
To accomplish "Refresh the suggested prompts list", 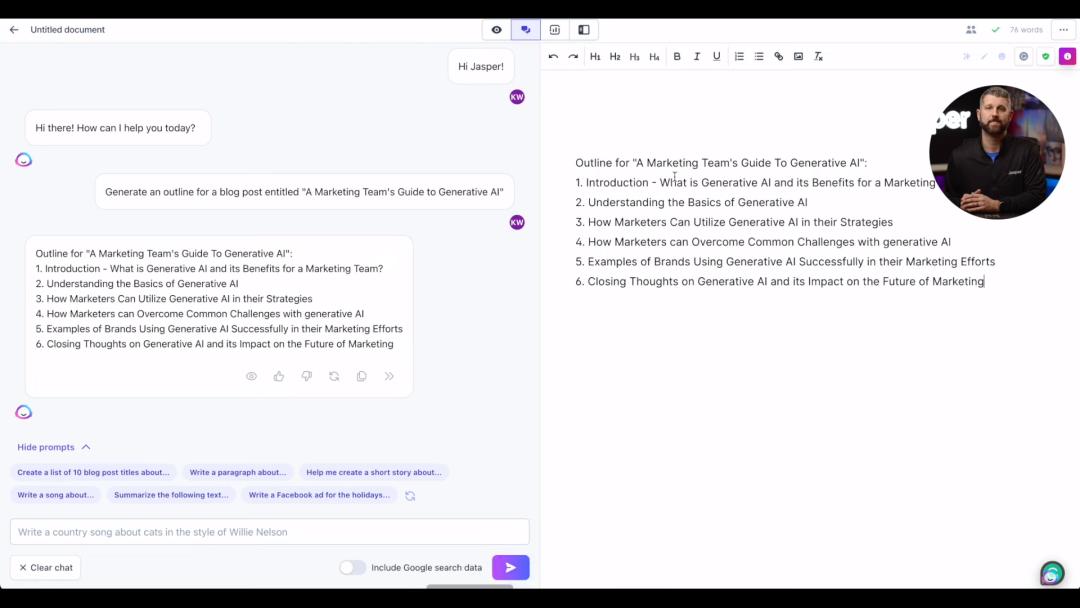I will 410,495.
